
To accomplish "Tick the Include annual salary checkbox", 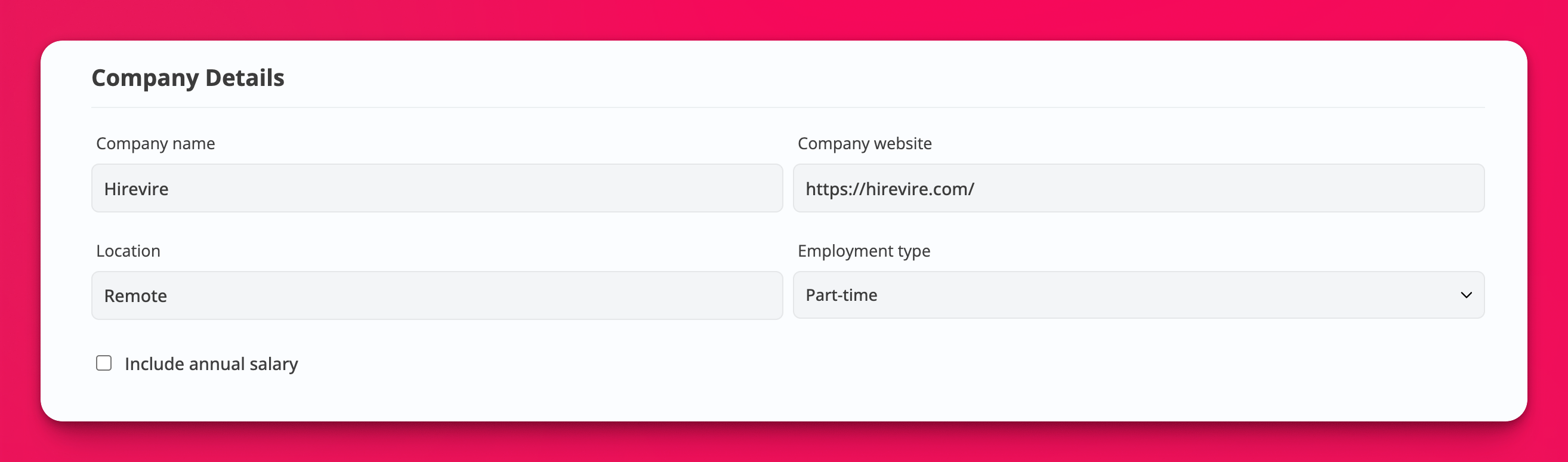I will 104,364.
